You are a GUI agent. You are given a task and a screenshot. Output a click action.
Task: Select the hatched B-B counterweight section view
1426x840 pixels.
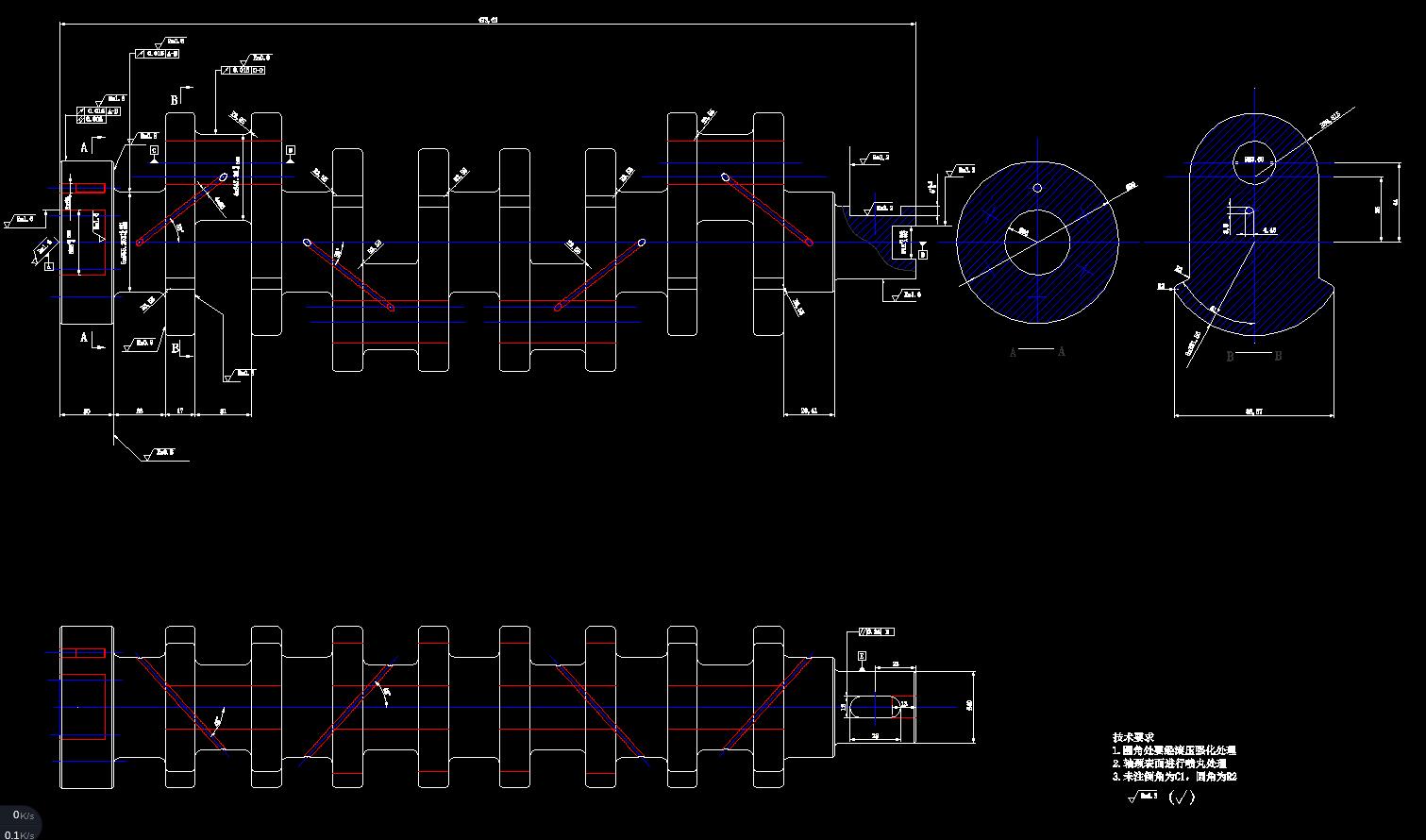pyautogui.click(x=1255, y=225)
